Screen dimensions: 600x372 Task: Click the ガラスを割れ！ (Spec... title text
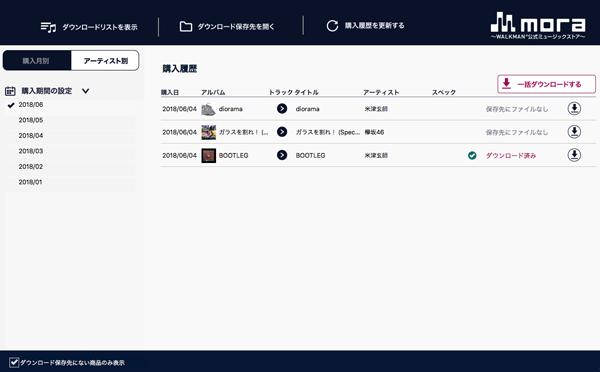coord(328,132)
